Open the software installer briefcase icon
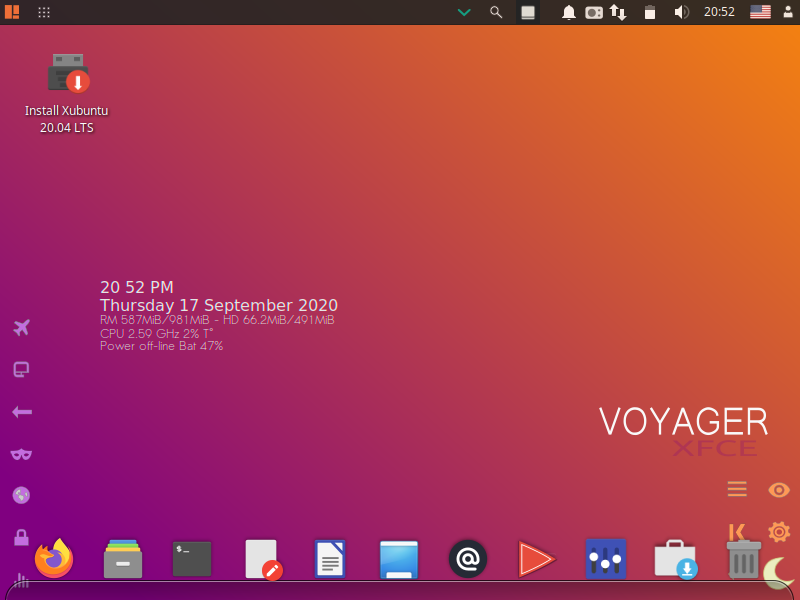The height and width of the screenshot is (600, 800). click(x=674, y=558)
